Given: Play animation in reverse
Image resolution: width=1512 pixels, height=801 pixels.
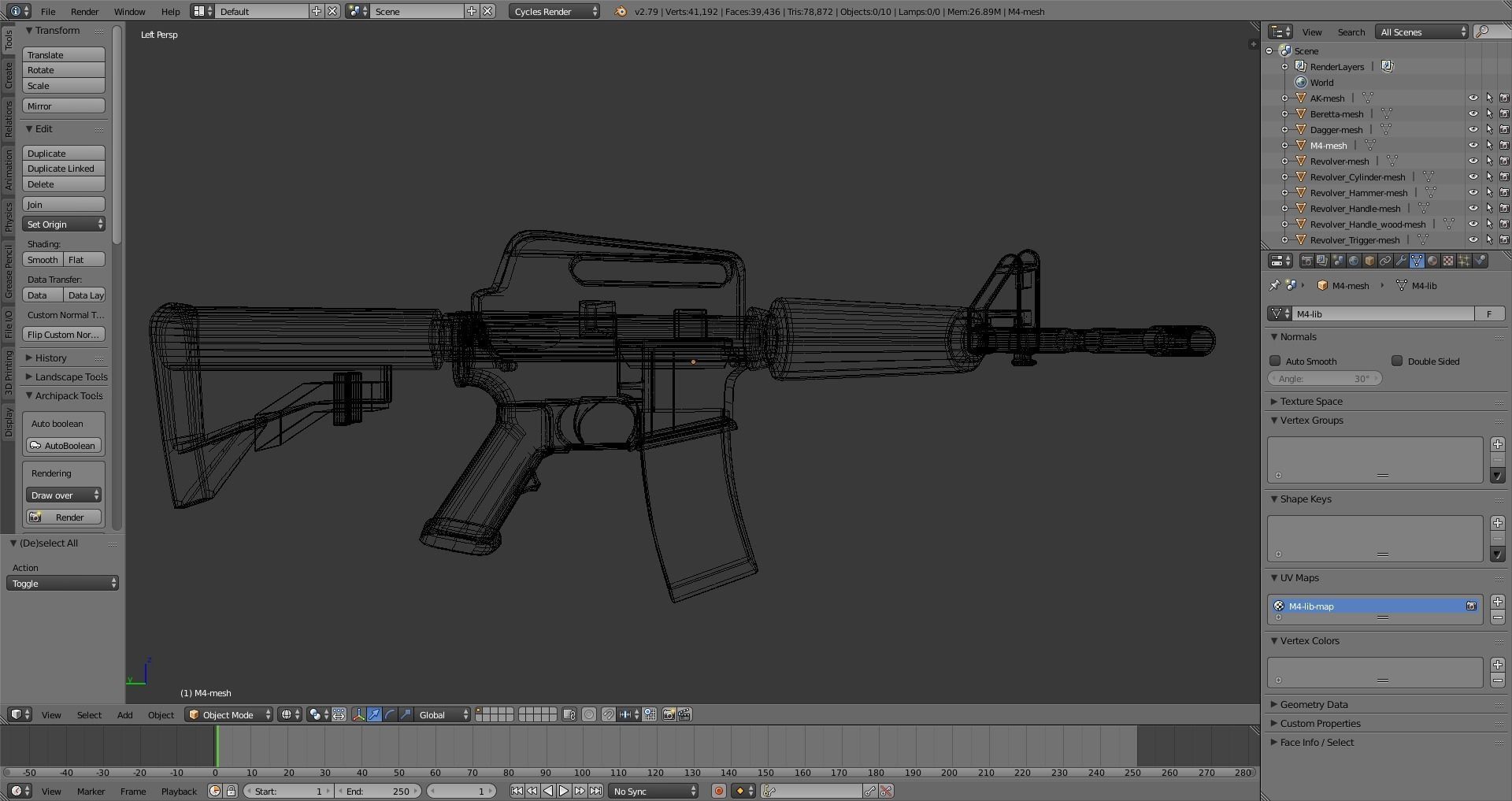Looking at the screenshot, I should click(x=548, y=791).
